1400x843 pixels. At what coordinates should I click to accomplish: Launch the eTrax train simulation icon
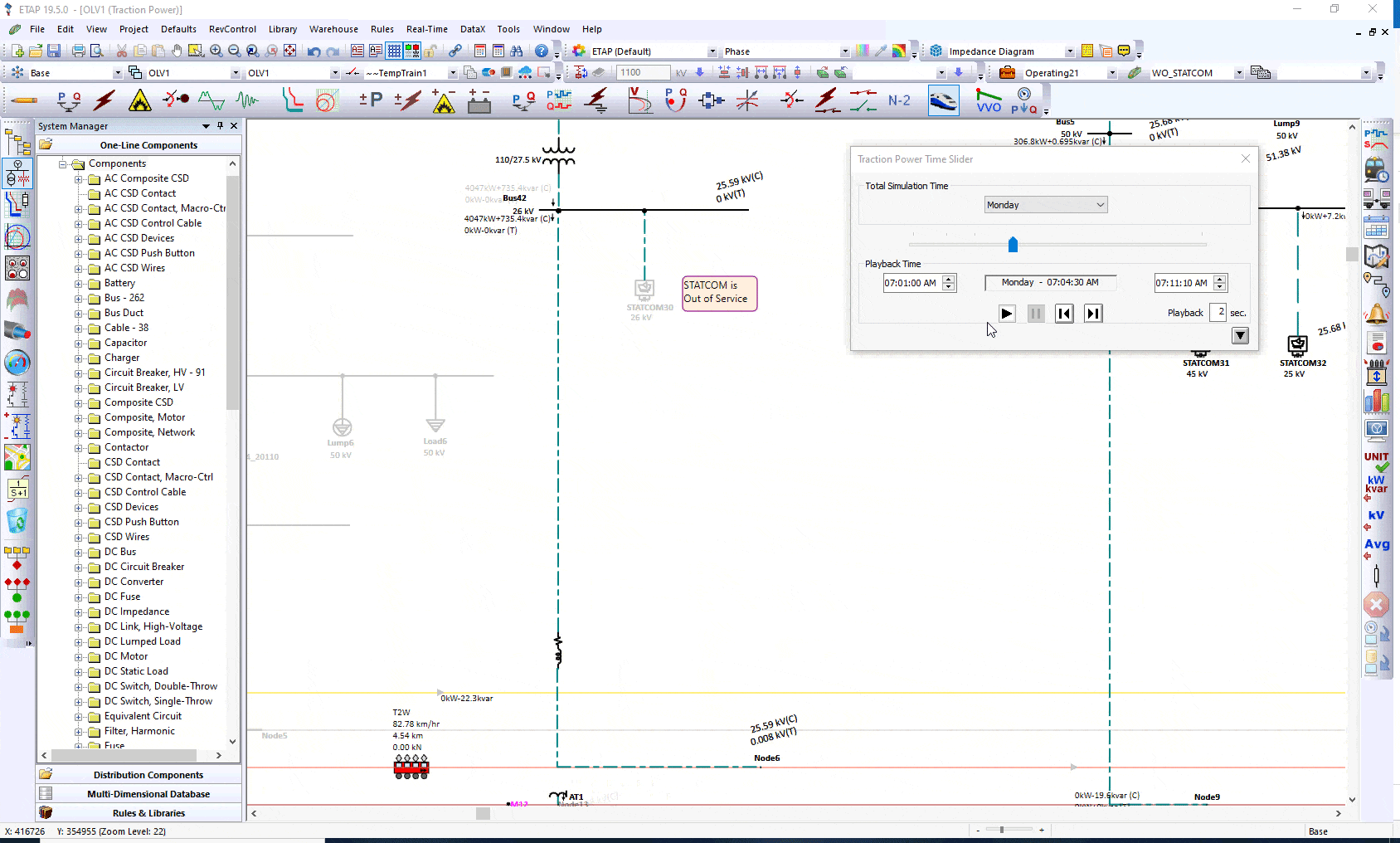coord(944,100)
